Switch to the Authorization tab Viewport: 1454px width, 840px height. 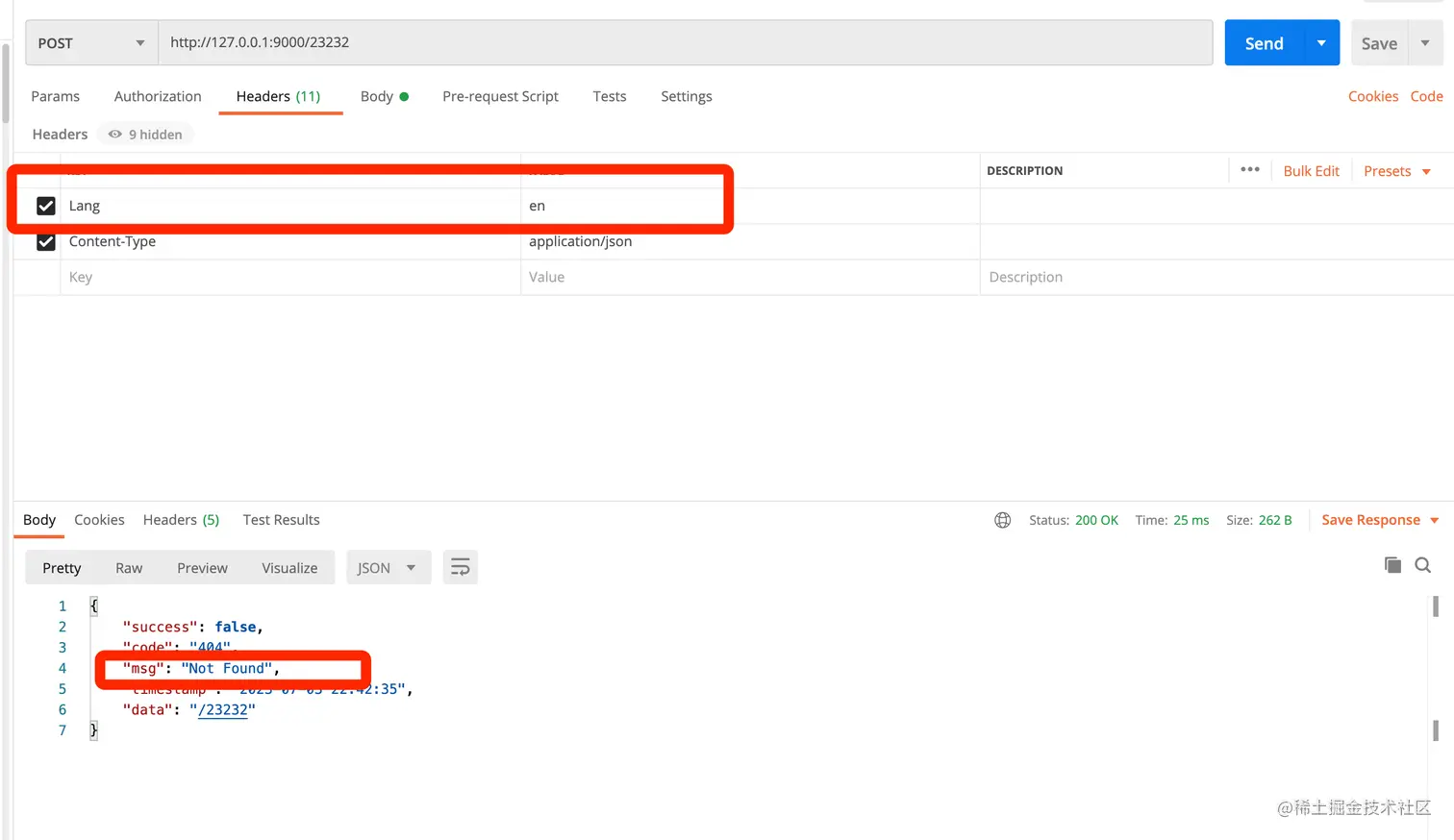[x=158, y=96]
